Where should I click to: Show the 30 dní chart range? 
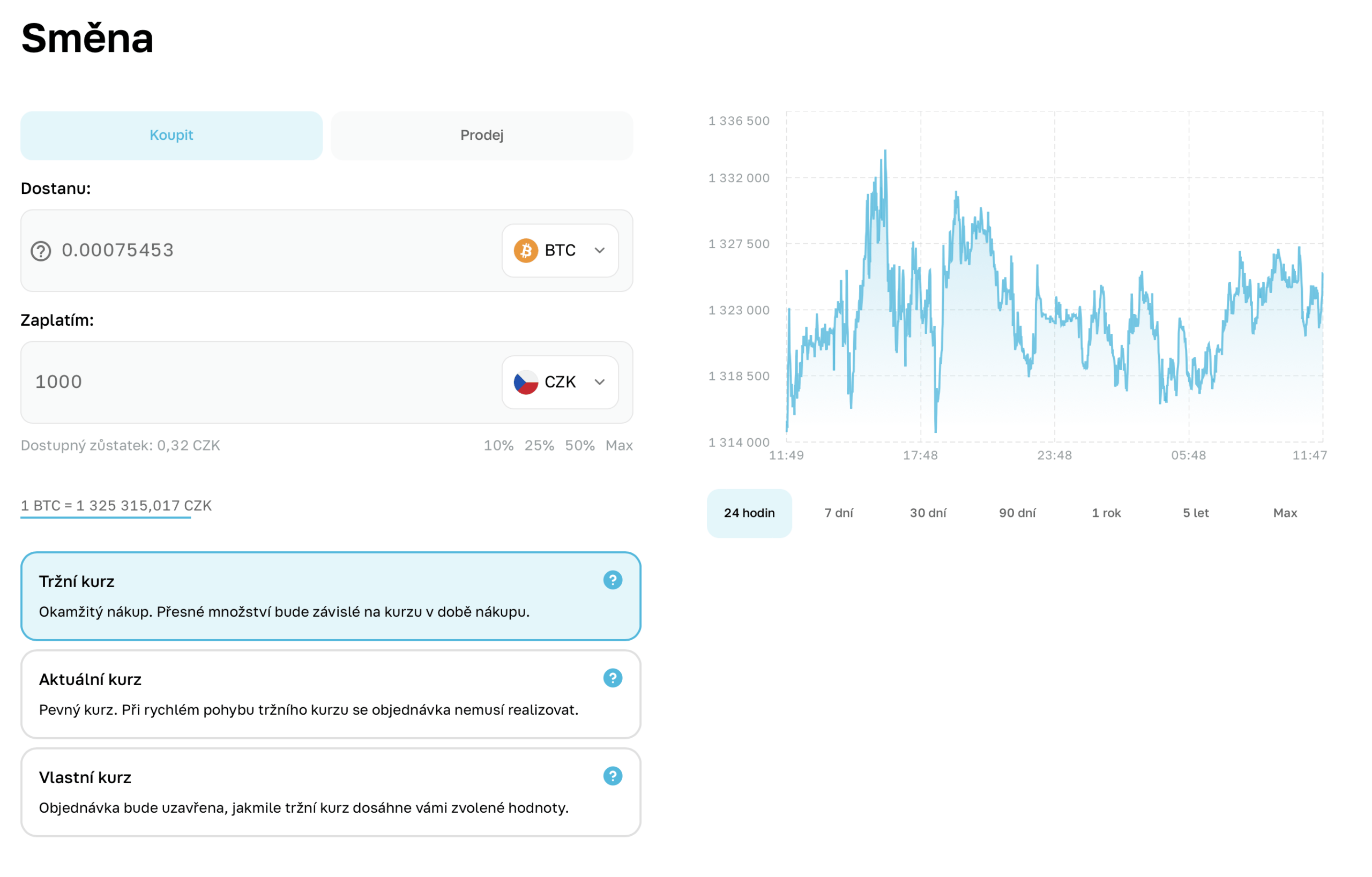click(928, 513)
